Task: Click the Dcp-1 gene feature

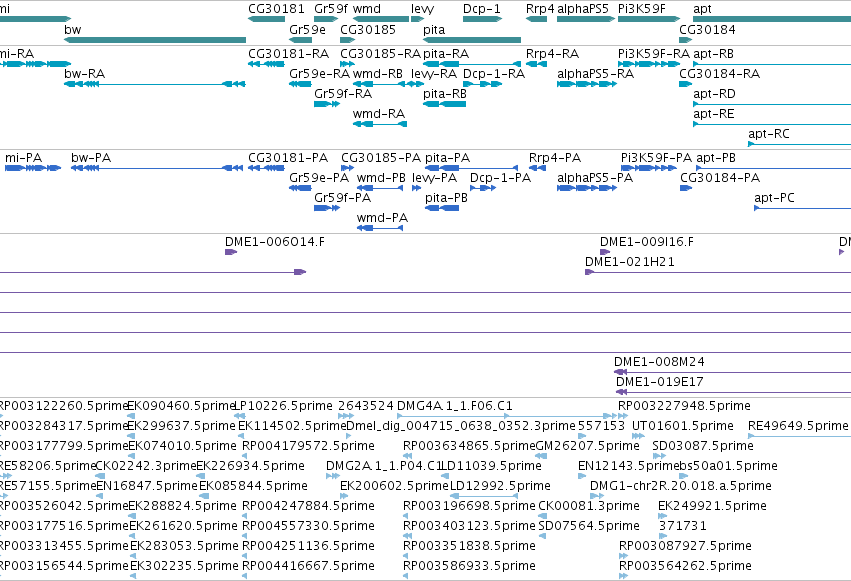Action: pos(482,19)
